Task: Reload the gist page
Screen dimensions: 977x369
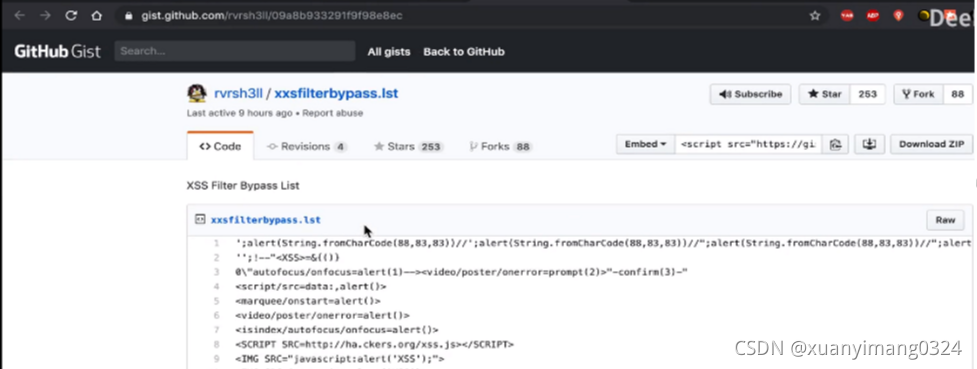Action: [71, 16]
